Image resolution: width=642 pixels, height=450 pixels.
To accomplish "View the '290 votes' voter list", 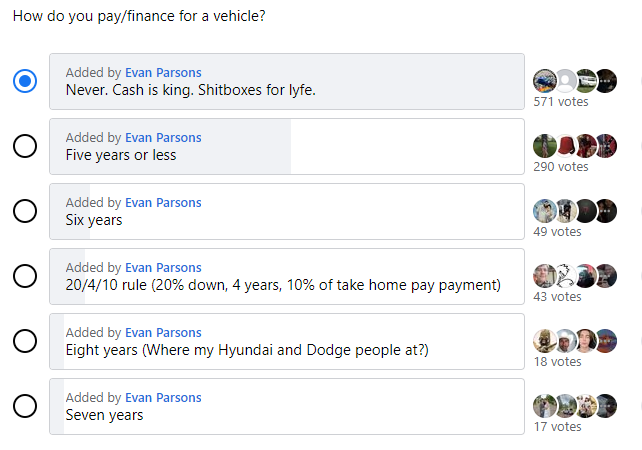I will 560,167.
